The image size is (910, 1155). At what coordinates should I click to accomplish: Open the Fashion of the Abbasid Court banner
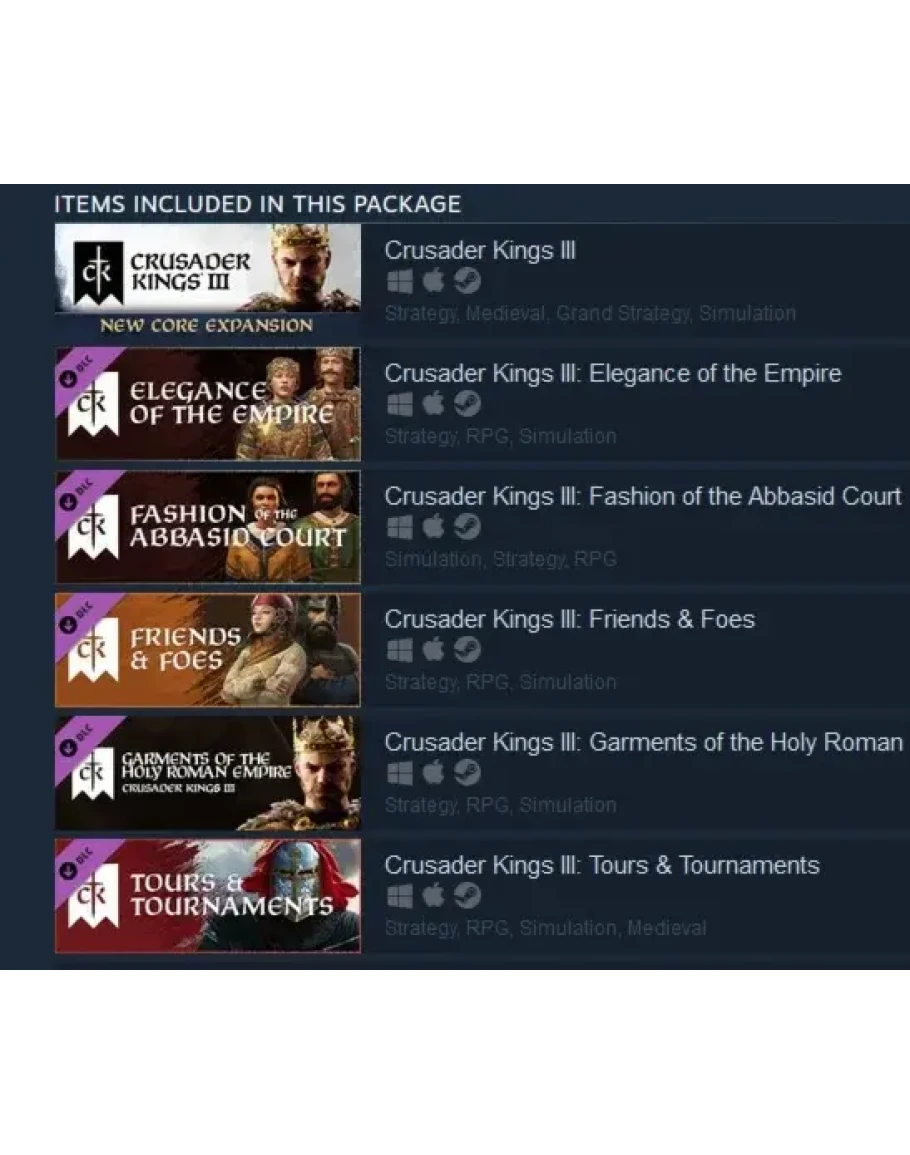coord(208,527)
